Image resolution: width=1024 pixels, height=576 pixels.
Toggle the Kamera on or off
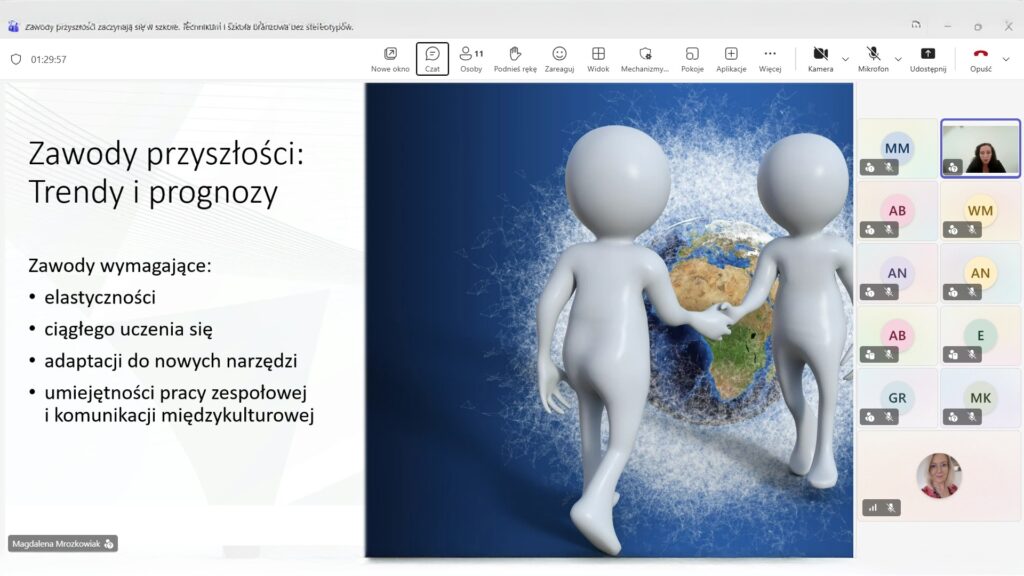pos(820,58)
